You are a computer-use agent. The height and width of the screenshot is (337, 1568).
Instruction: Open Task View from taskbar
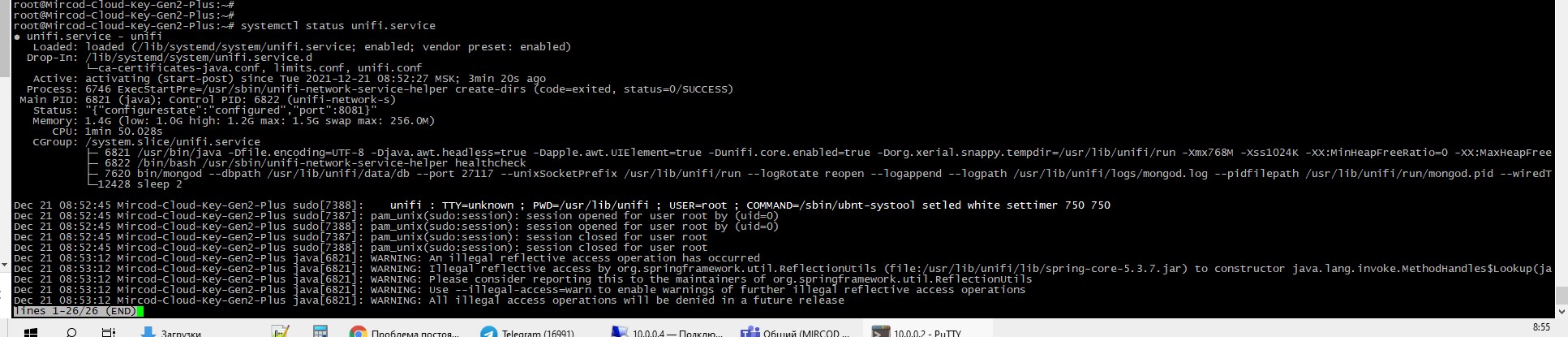tap(109, 331)
